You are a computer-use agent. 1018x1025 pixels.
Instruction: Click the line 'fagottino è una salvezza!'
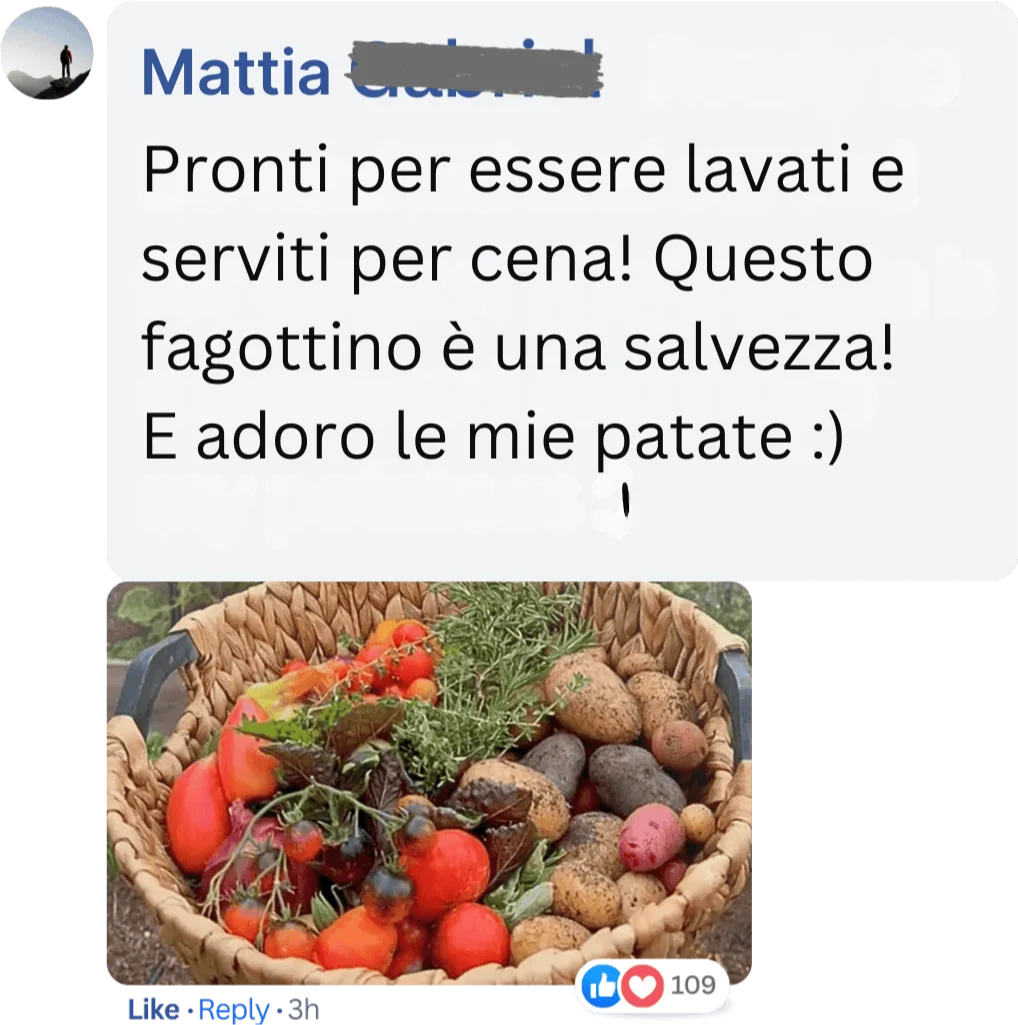tap(517, 348)
